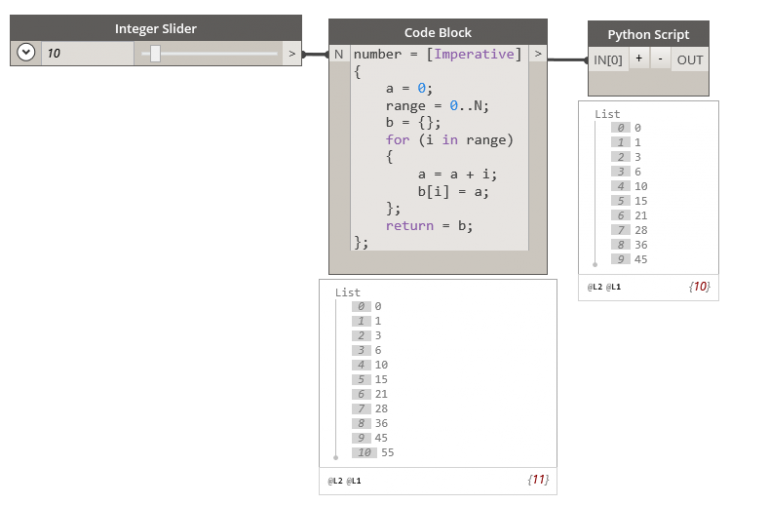Collapse the List header in Code Block preview
The height and width of the screenshot is (505, 768).
click(348, 292)
